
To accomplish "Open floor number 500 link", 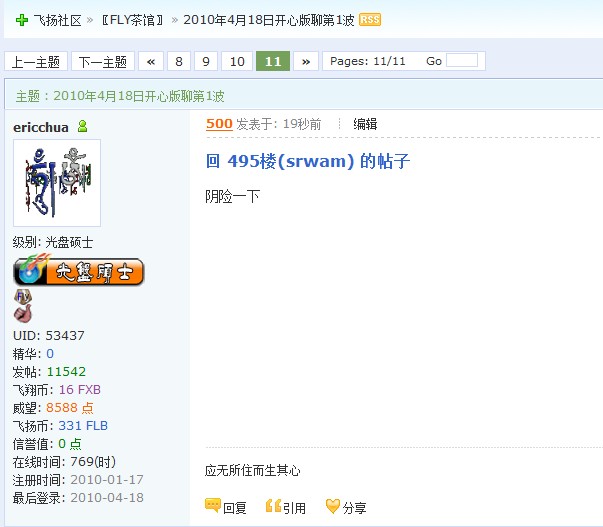I will [219, 124].
